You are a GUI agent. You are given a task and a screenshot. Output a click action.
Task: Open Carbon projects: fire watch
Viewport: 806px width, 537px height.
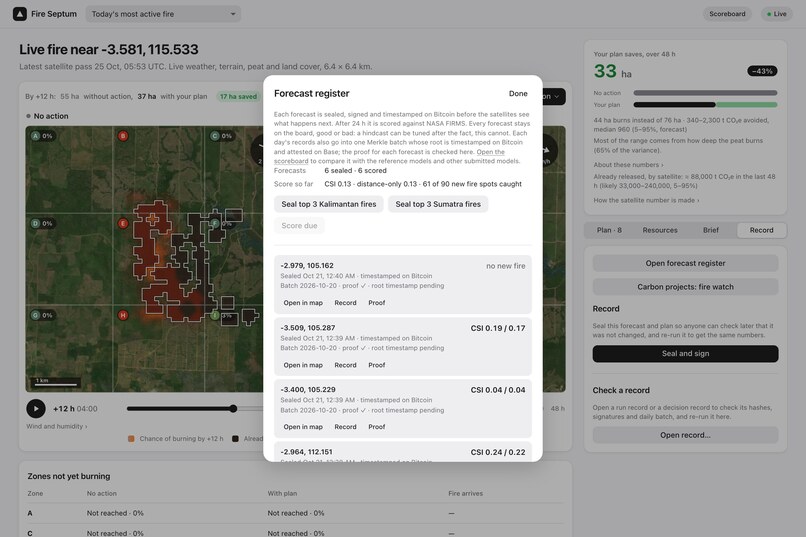pyautogui.click(x=685, y=287)
